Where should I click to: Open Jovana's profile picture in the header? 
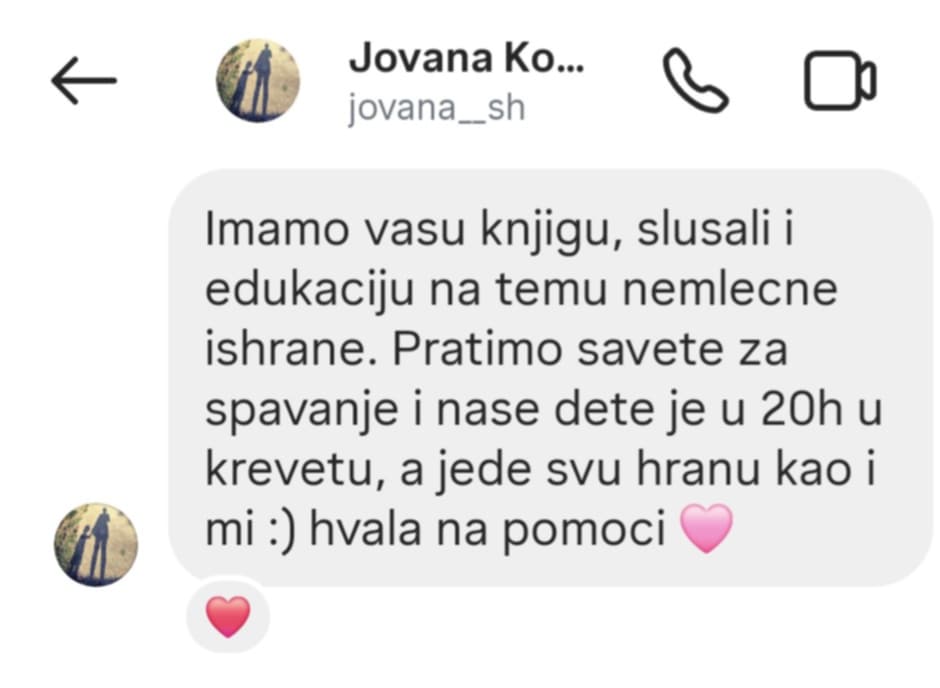258,80
